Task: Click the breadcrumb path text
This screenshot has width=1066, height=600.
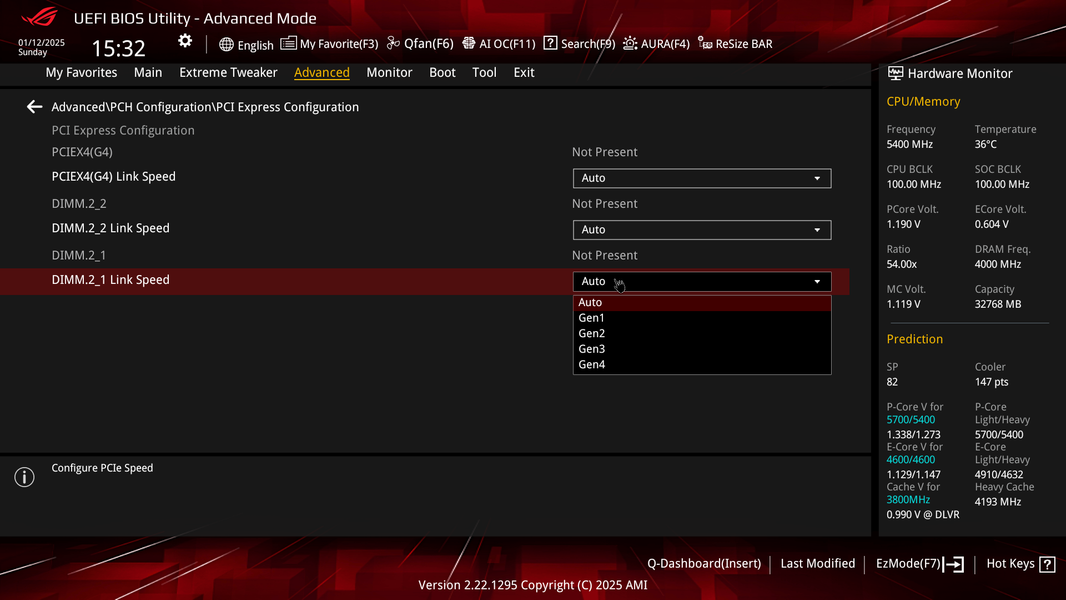Action: [205, 107]
